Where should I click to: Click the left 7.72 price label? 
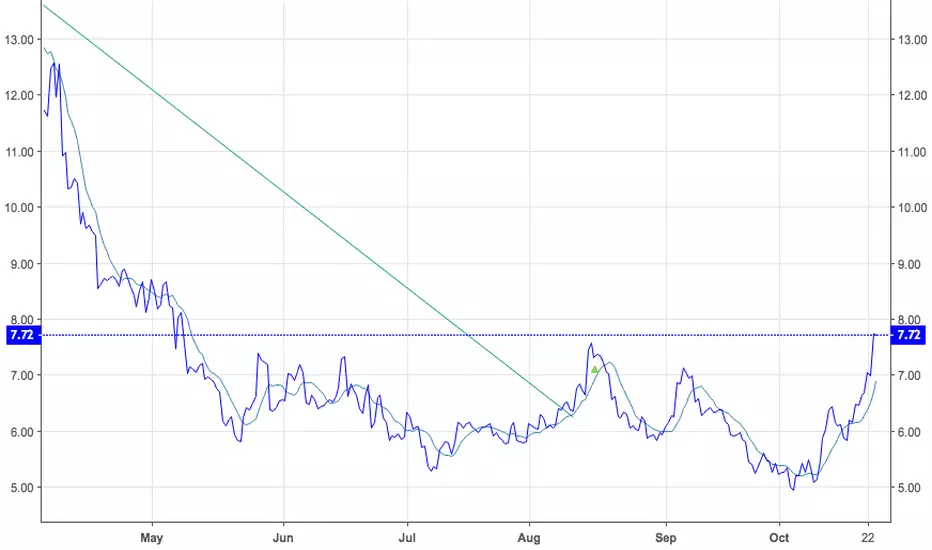23,335
